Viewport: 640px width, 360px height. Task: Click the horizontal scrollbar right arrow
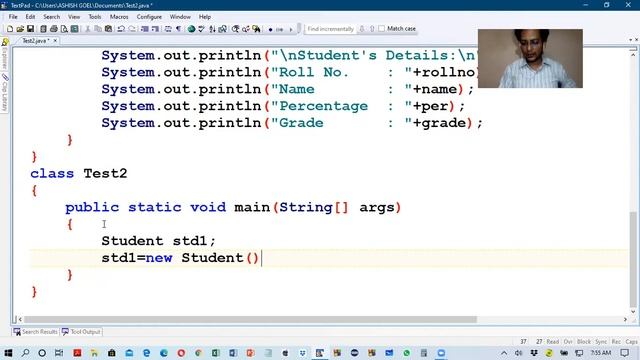(x=625, y=320)
